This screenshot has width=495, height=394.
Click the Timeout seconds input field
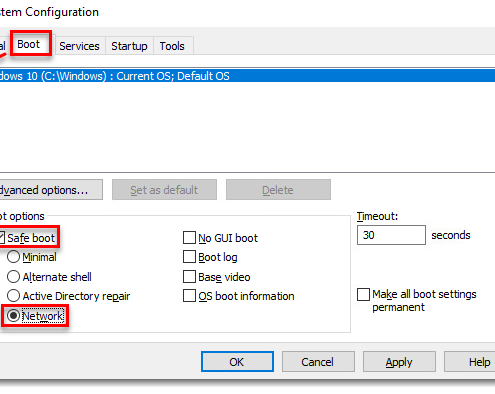tap(391, 235)
